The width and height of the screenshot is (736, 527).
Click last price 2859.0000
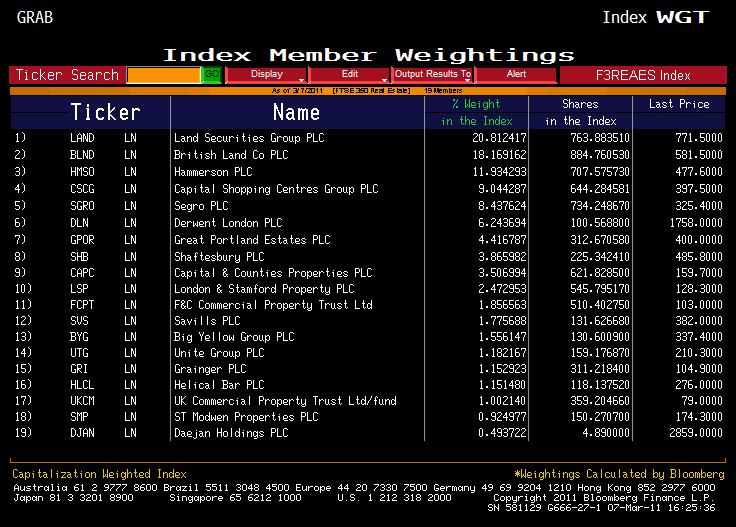696,433
